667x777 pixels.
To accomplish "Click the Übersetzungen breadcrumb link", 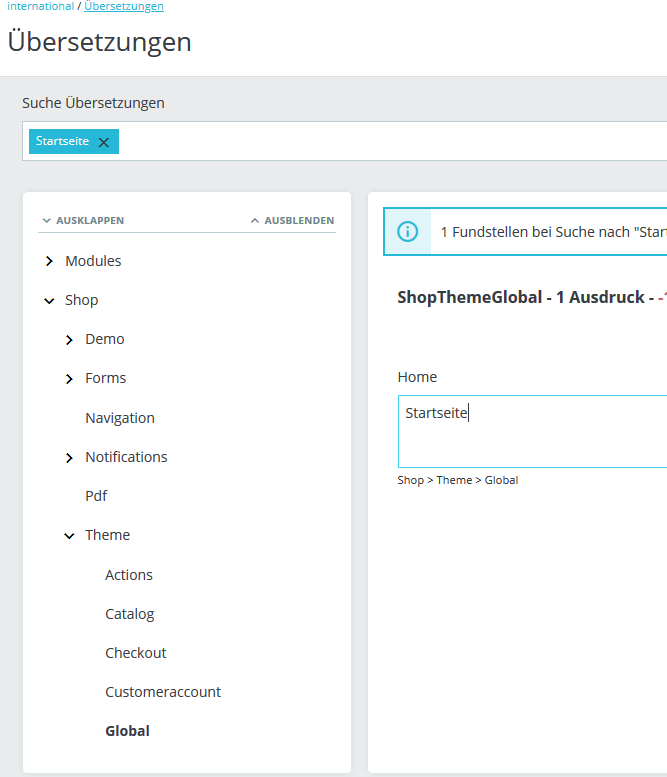I will 124,6.
